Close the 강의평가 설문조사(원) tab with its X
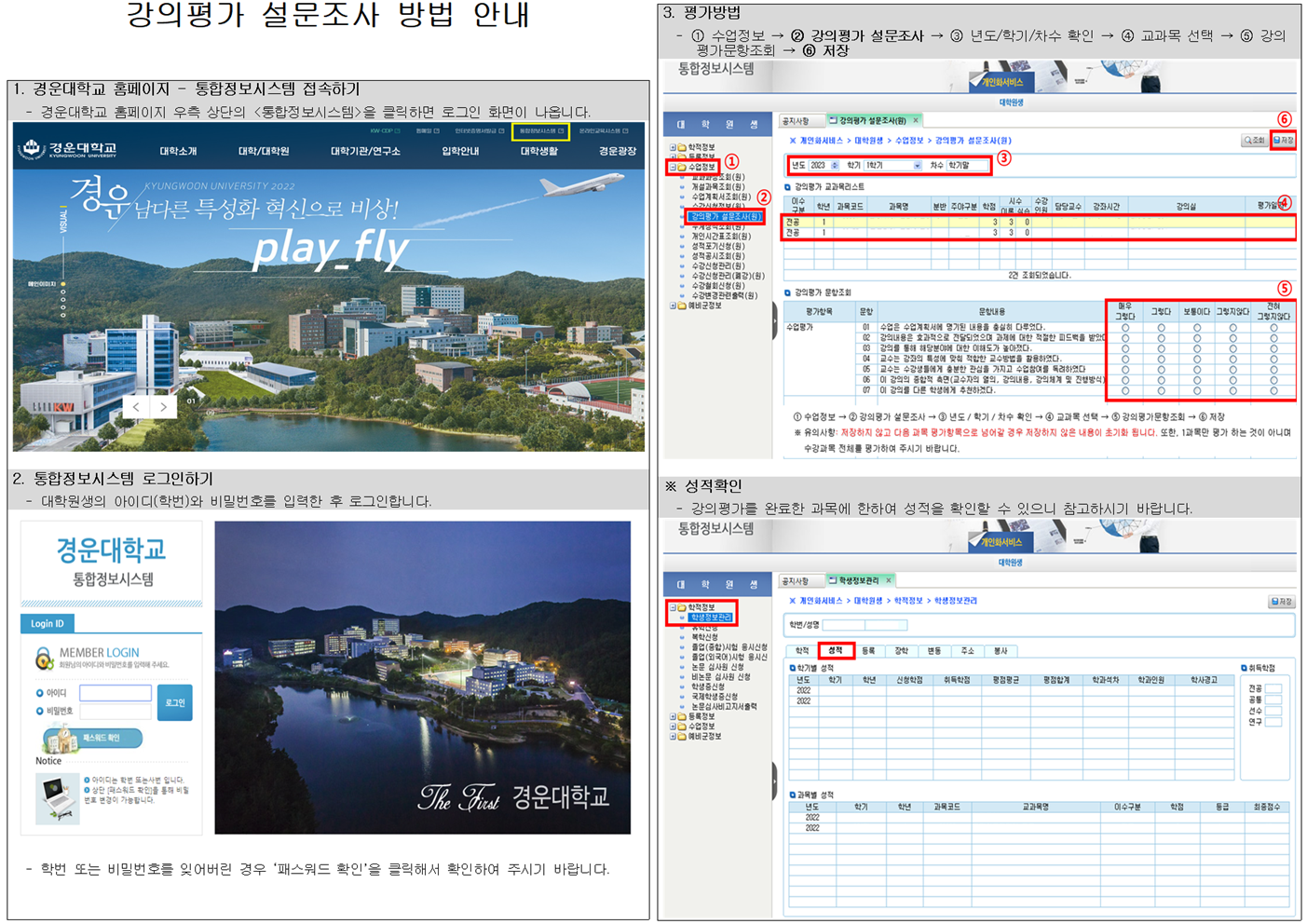The image size is (1307, 924). [x=916, y=120]
